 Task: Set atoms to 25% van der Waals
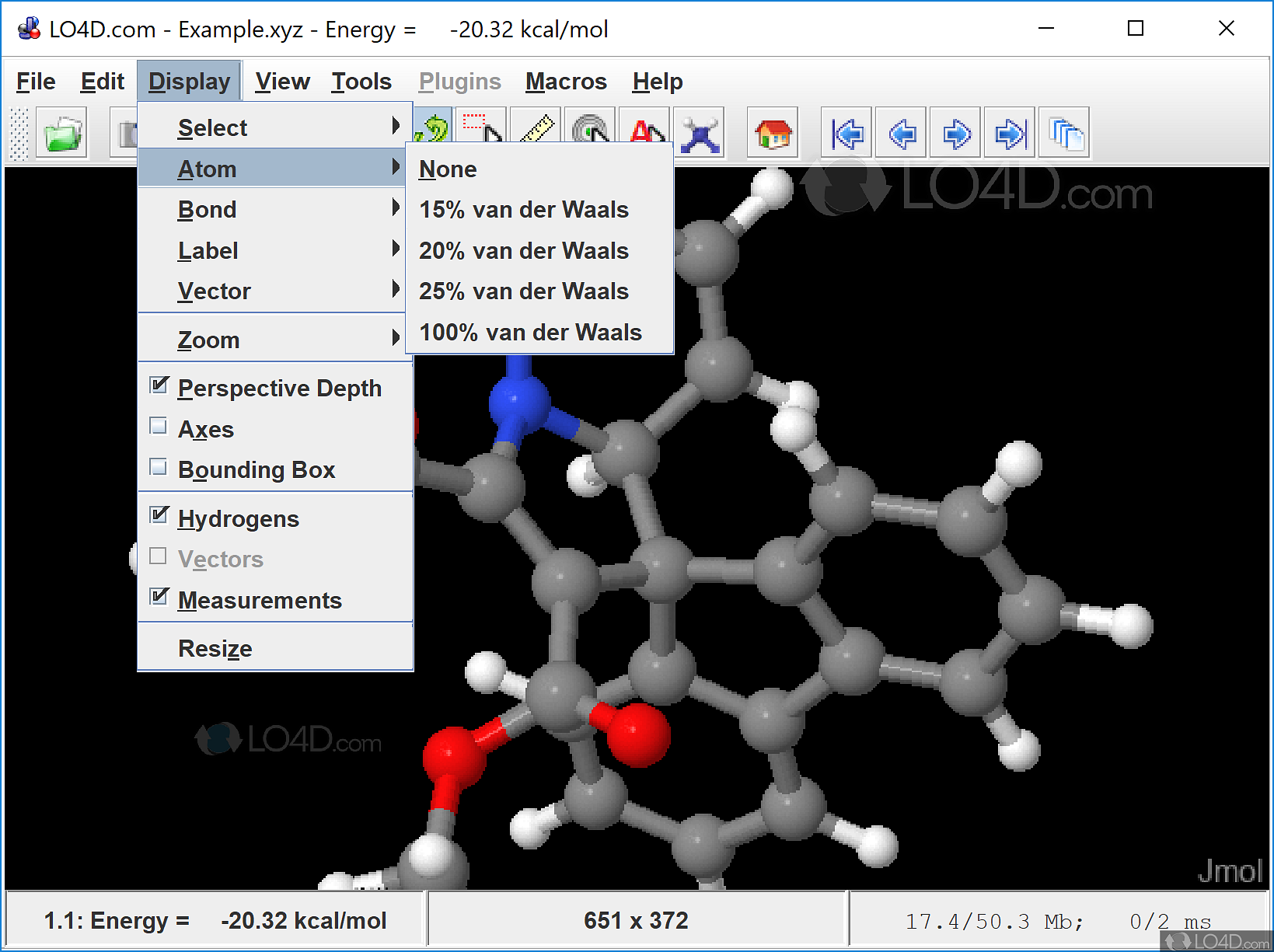click(x=539, y=291)
